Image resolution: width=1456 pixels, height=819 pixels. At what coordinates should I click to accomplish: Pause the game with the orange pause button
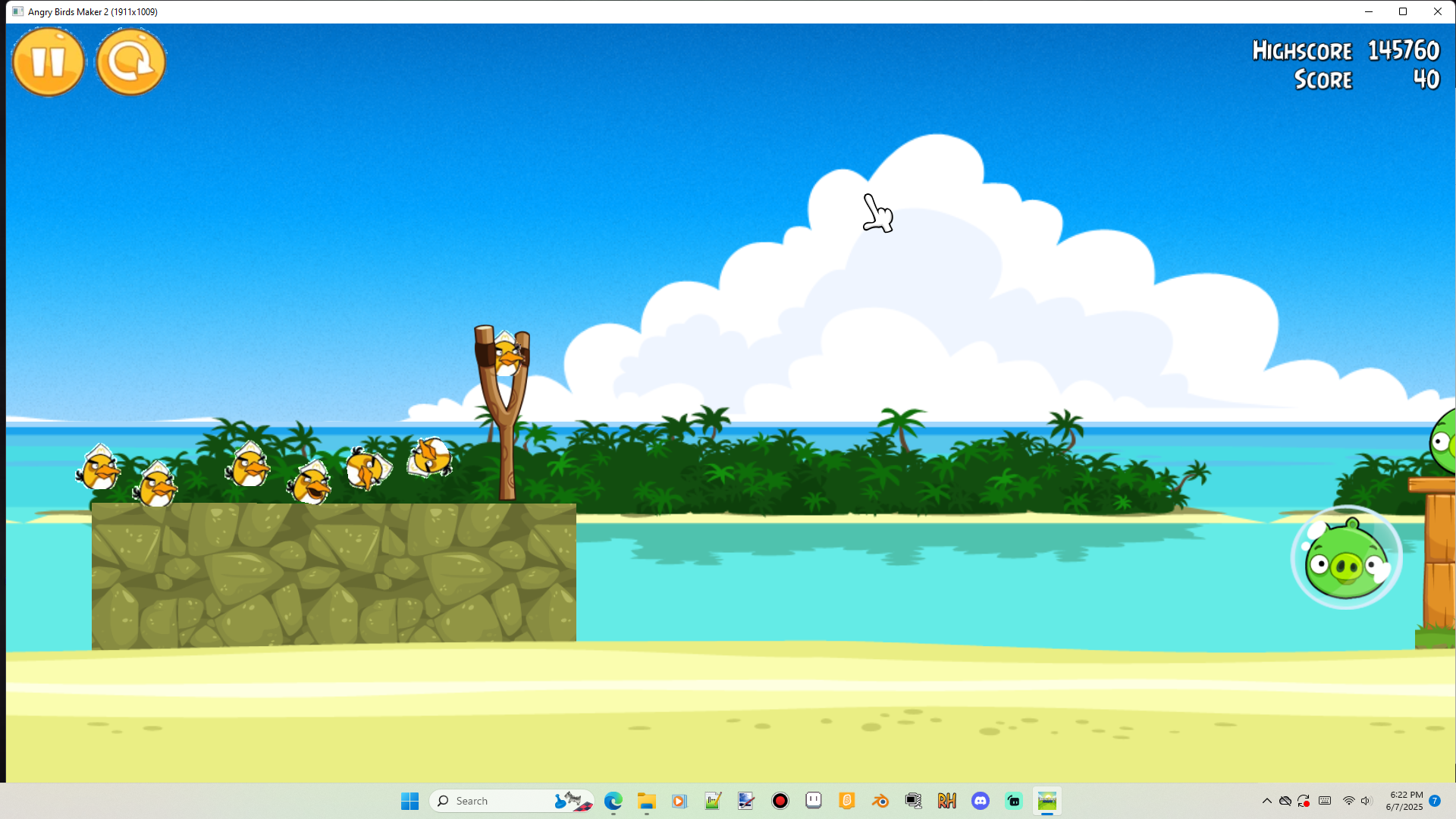tap(49, 61)
